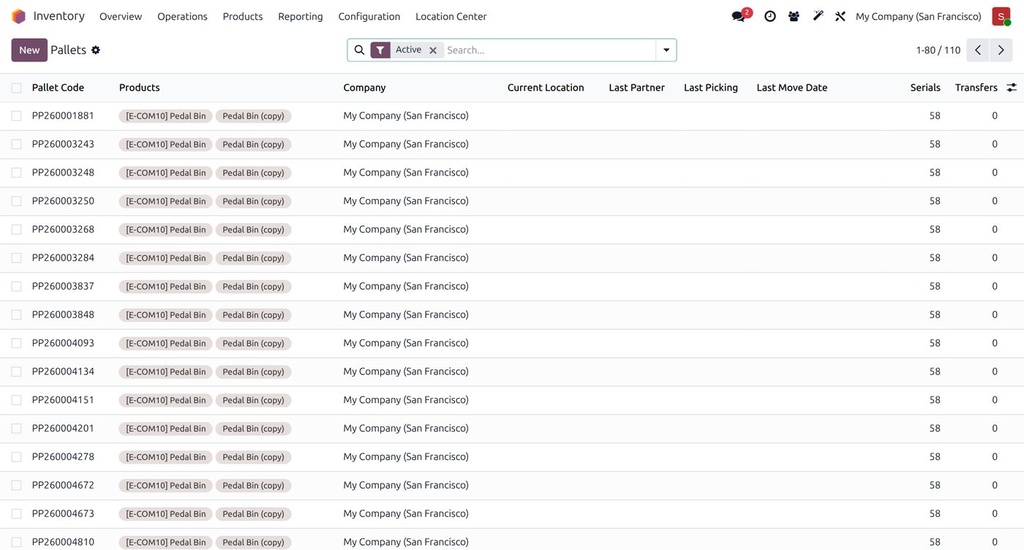Click [E-COM10] Pedal Bin tag in row PP260001881

[165, 116]
